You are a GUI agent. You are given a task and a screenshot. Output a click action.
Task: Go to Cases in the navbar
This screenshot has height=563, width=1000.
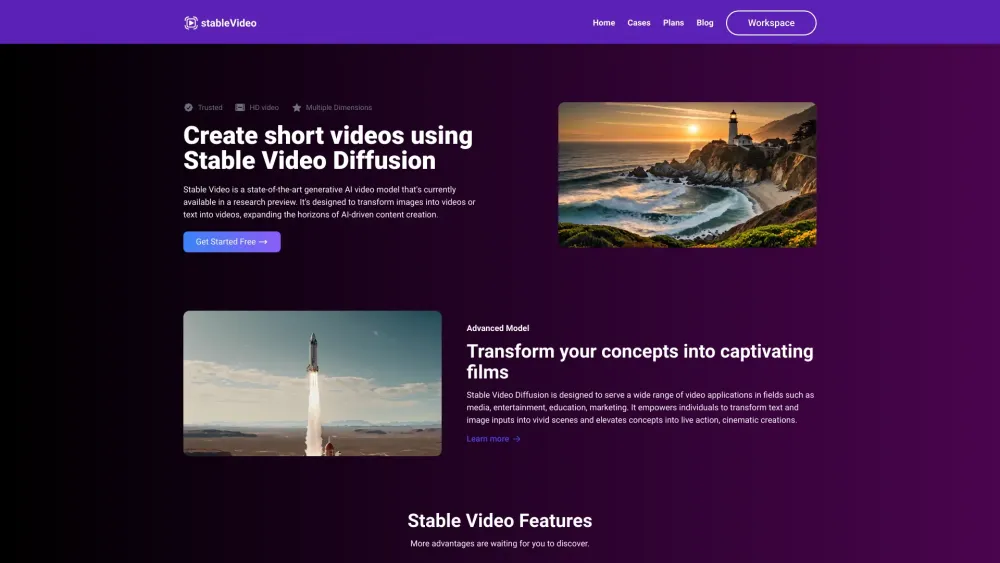[639, 23]
